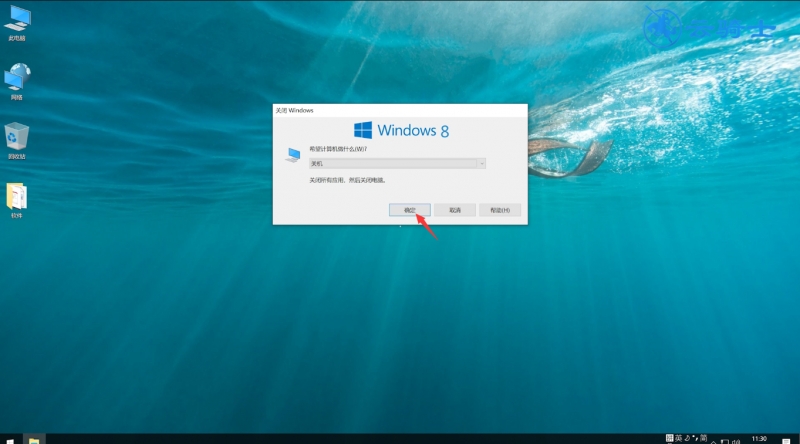Click the 帮助(H) help button
This screenshot has height=444, width=800.
click(x=499, y=210)
